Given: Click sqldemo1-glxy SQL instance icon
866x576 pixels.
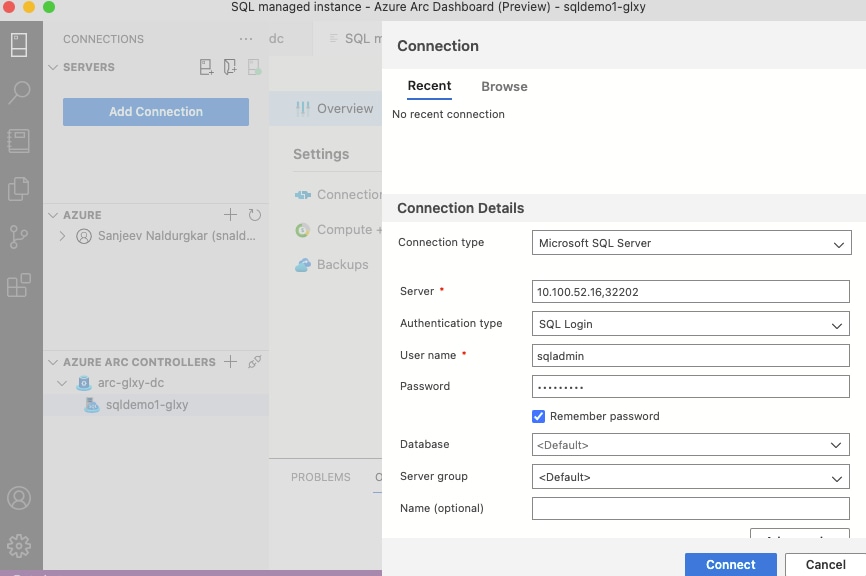Looking at the screenshot, I should (x=92, y=405).
